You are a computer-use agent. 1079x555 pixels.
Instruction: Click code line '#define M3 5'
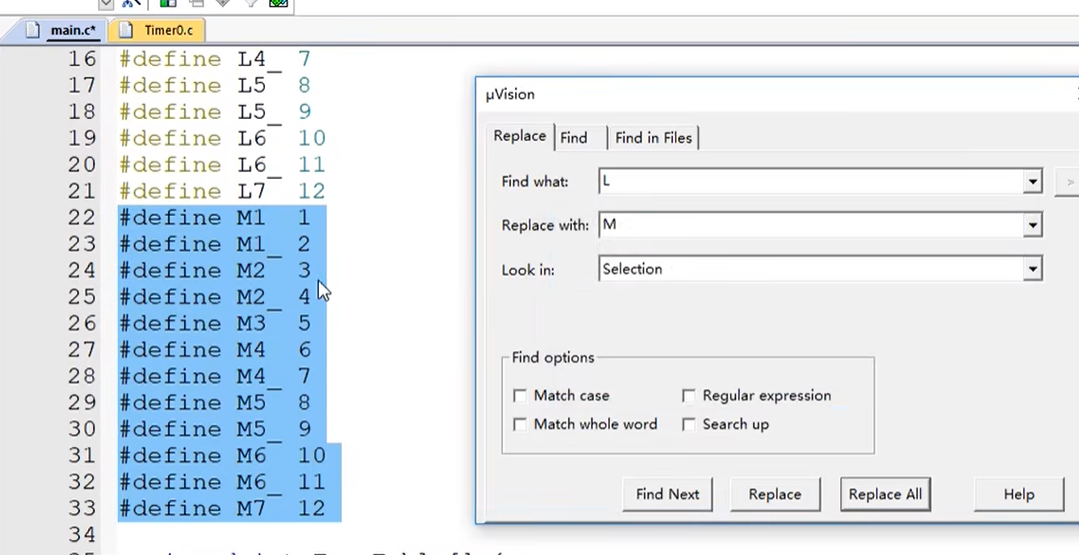pyautogui.click(x=215, y=323)
